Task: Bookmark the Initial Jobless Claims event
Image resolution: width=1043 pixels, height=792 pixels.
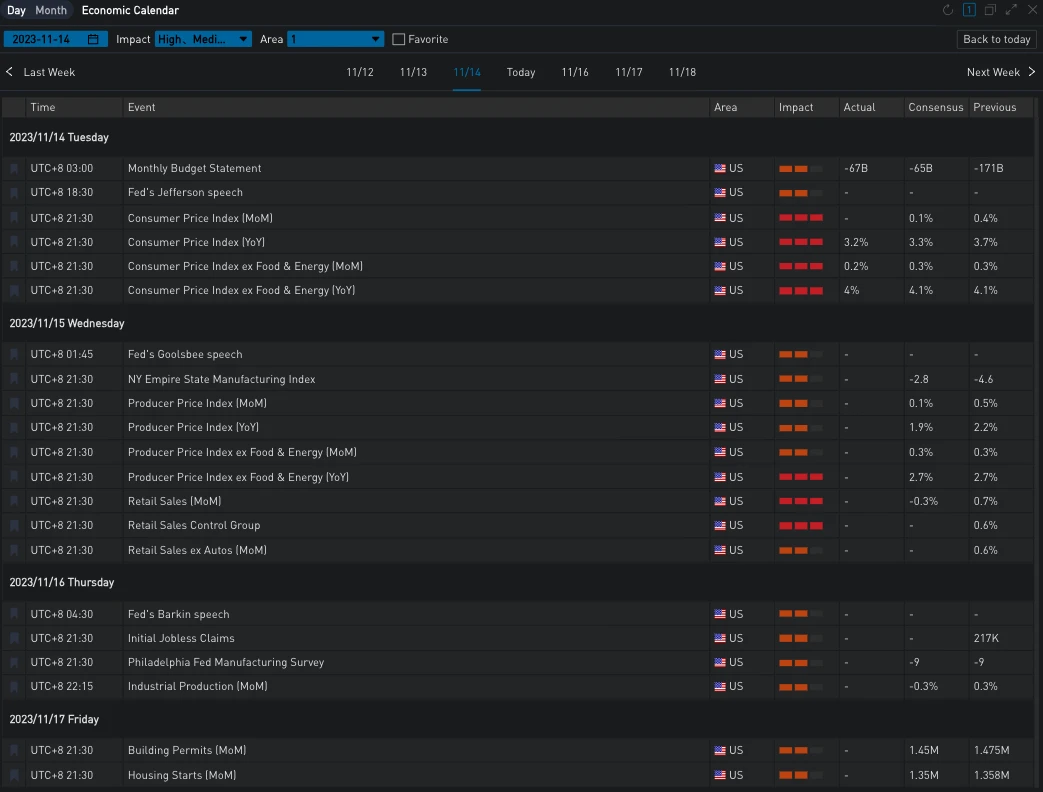Action: pos(14,639)
